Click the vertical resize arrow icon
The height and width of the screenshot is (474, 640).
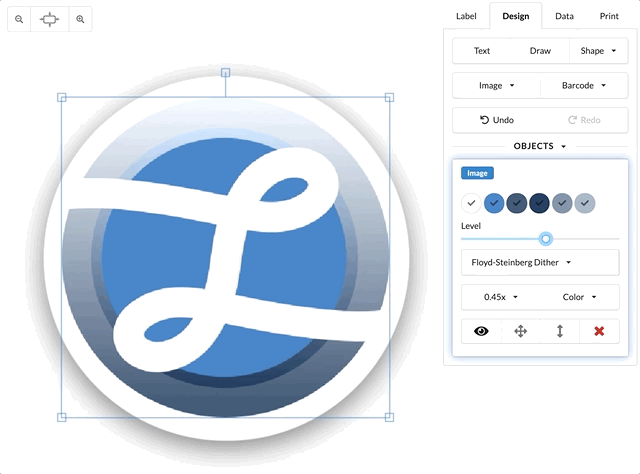pos(560,331)
